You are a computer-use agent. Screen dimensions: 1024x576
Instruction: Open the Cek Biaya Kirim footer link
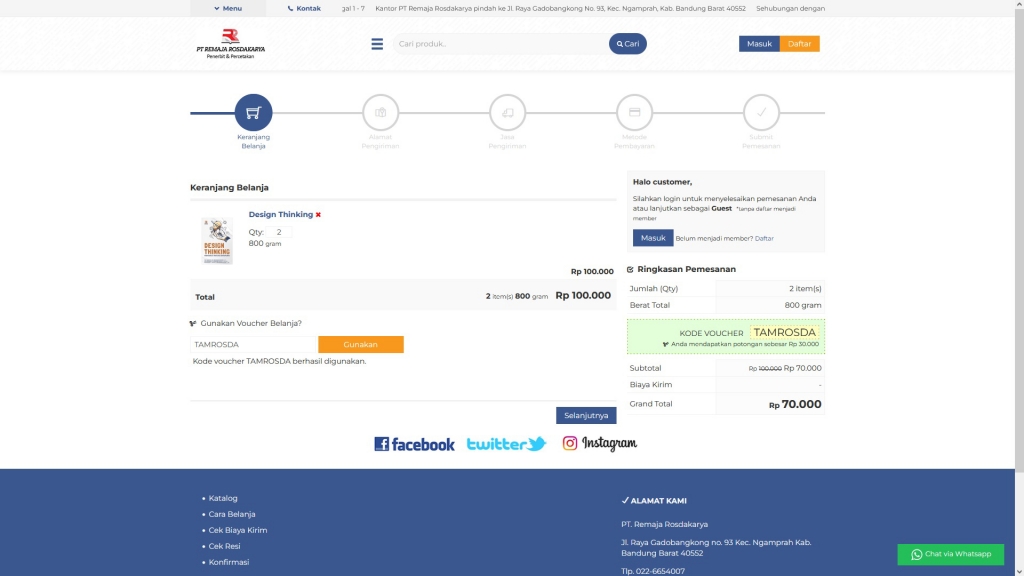(238, 530)
